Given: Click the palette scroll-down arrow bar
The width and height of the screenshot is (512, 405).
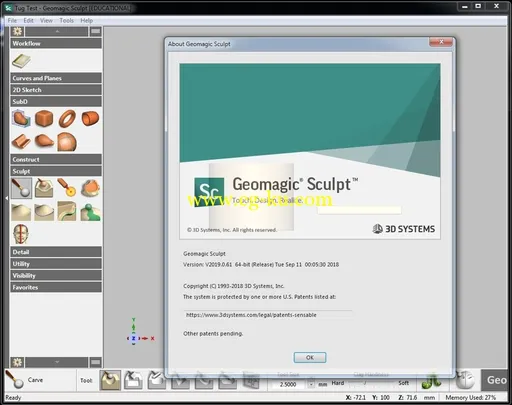Looking at the screenshot, I should [x=57, y=362].
